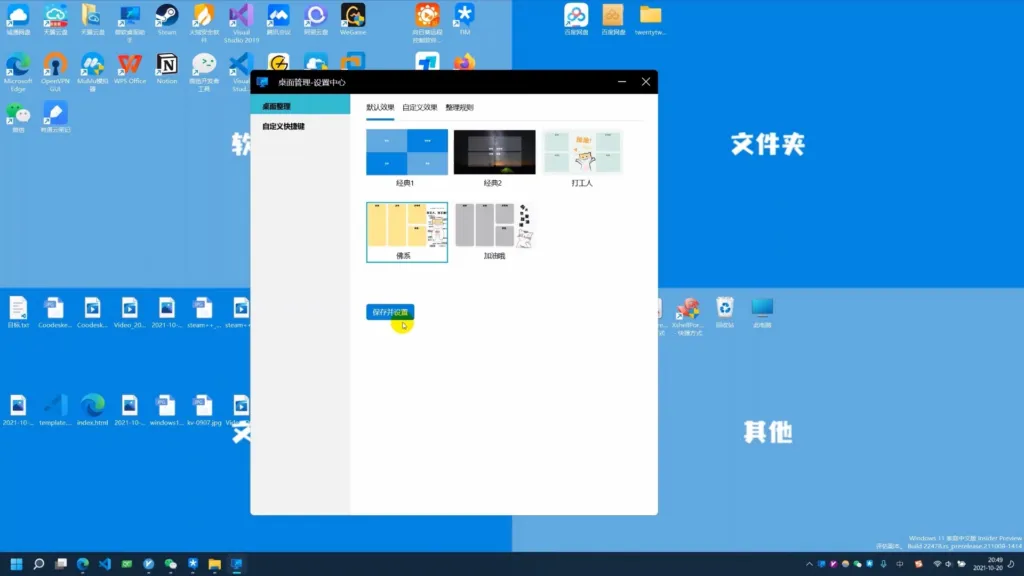
Task: Click the Wi-Fi network tray icon
Action: 937,564
